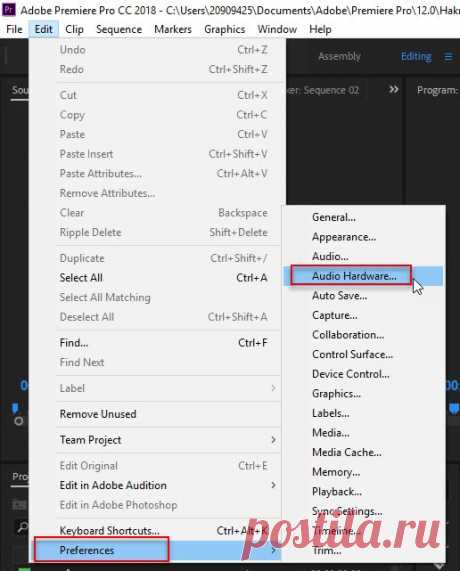Click the search magnifier icon in Project panel
The image size is (460, 571).
pyautogui.click(x=23, y=527)
